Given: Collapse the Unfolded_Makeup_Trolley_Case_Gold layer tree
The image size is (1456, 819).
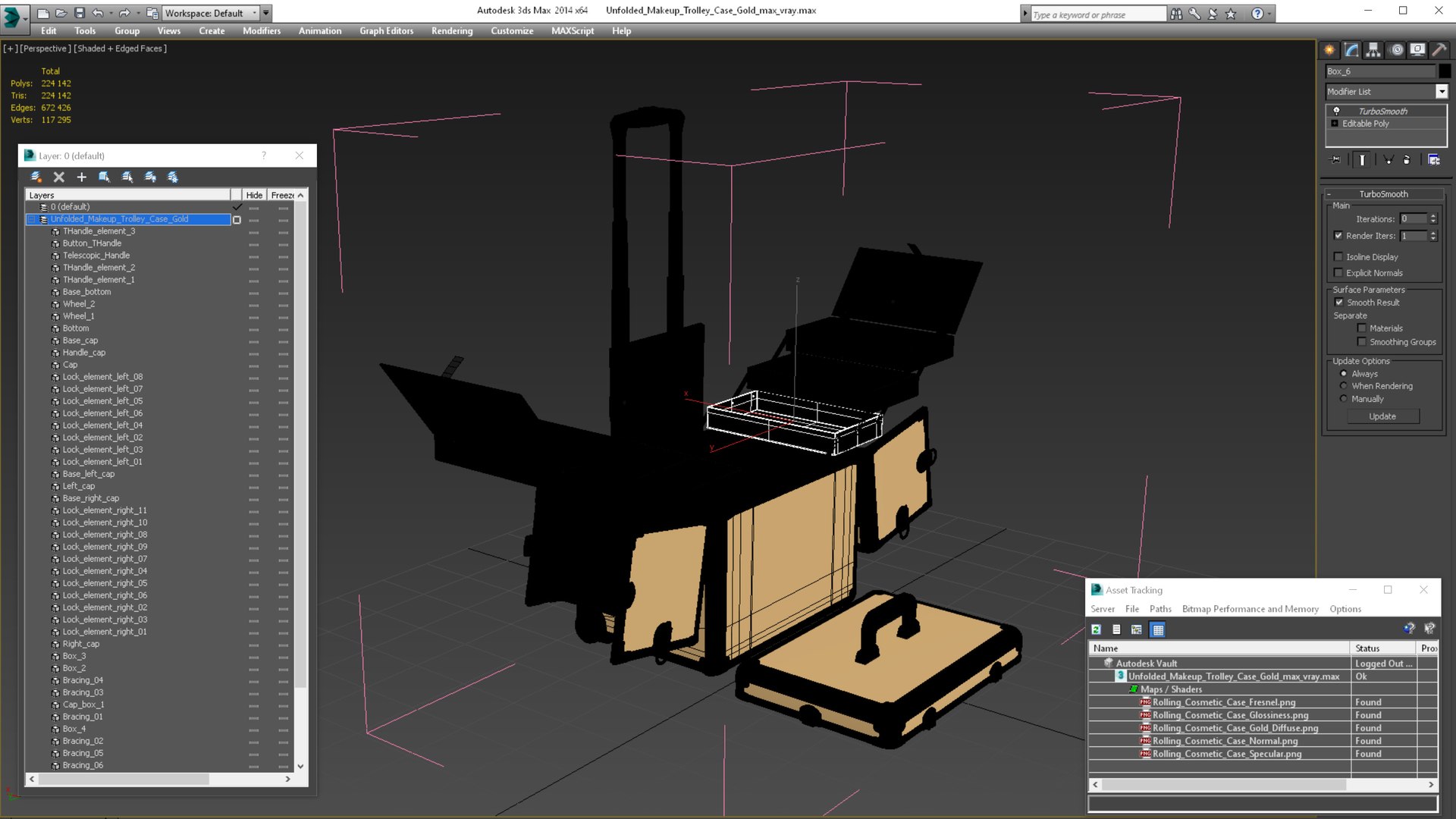Looking at the screenshot, I should tap(32, 219).
